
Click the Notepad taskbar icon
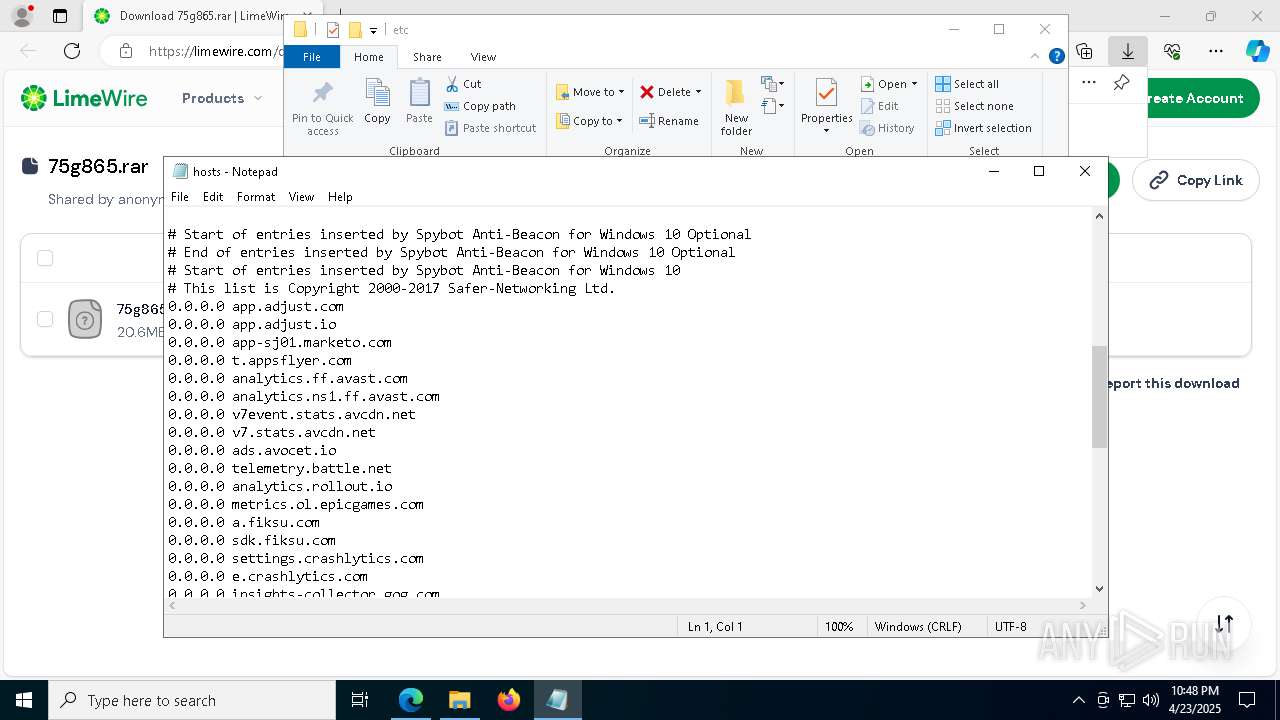coord(557,700)
